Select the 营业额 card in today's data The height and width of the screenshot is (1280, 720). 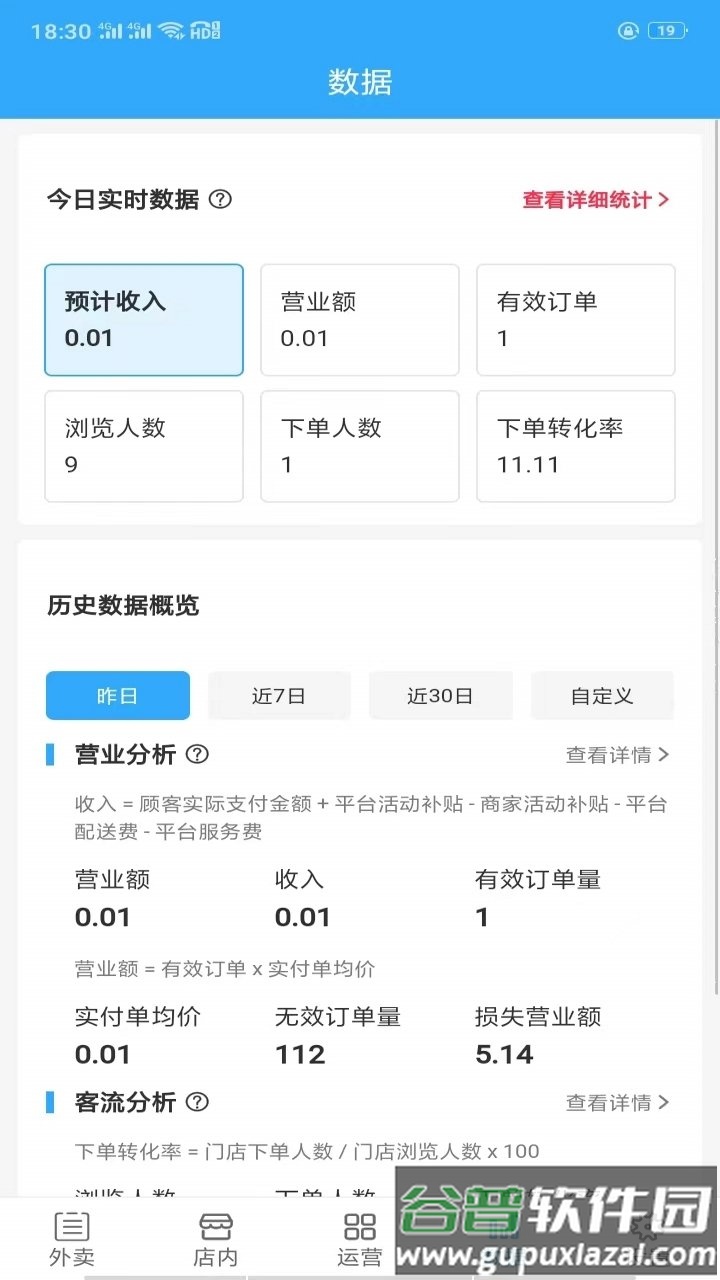[360, 320]
